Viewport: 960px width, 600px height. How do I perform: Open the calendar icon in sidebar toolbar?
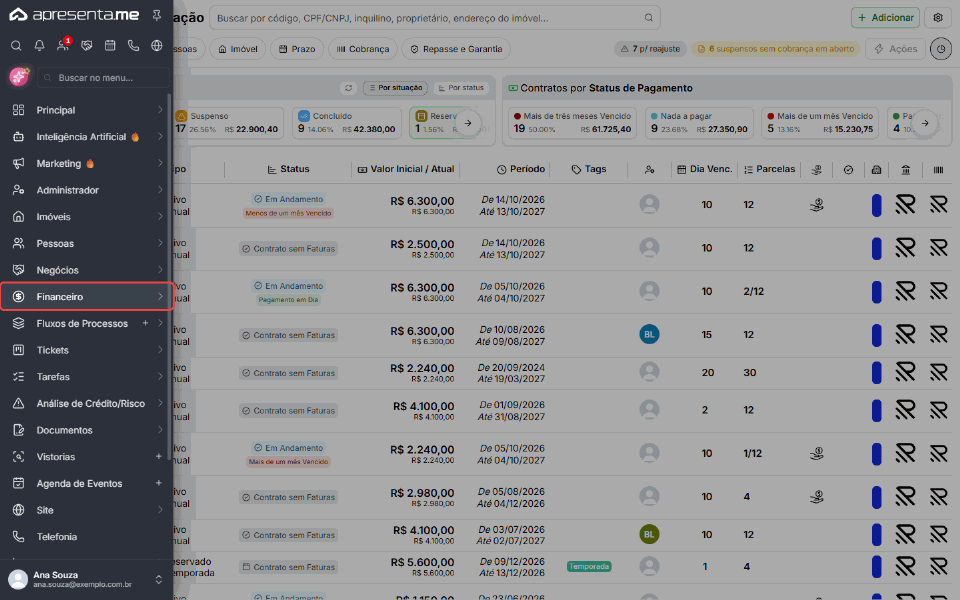pyautogui.click(x=110, y=45)
